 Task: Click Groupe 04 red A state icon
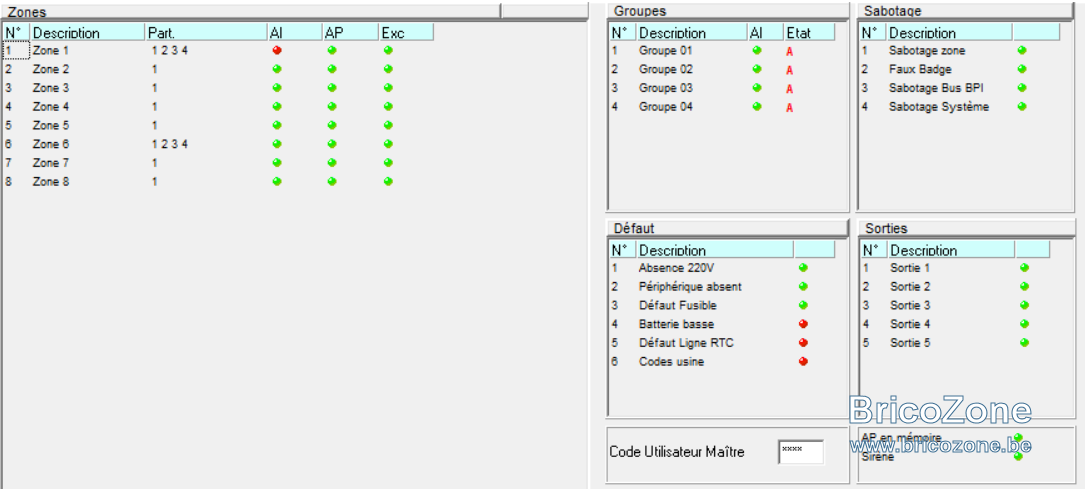click(790, 108)
